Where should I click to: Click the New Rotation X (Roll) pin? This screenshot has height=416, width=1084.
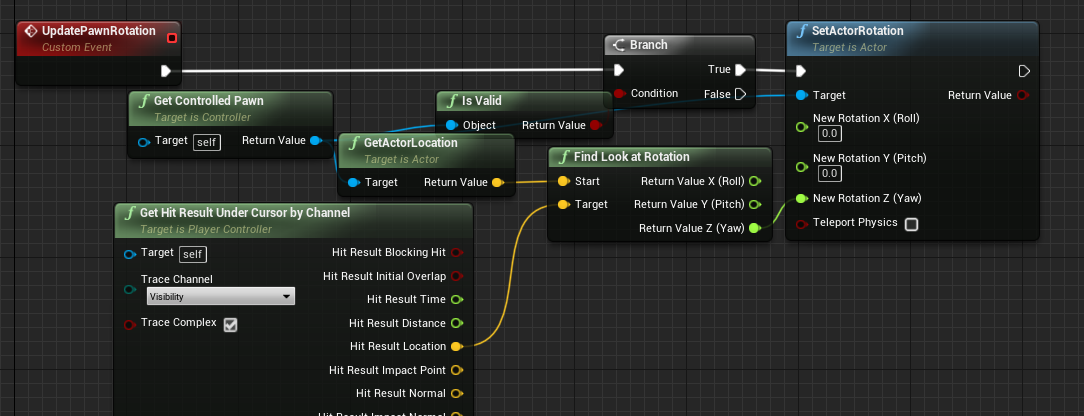coord(801,127)
